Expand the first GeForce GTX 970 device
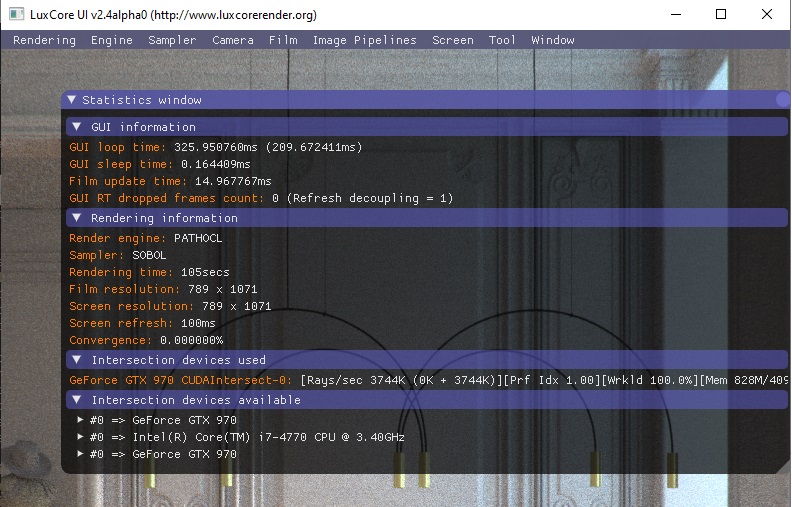The image size is (792, 507). tap(81, 420)
